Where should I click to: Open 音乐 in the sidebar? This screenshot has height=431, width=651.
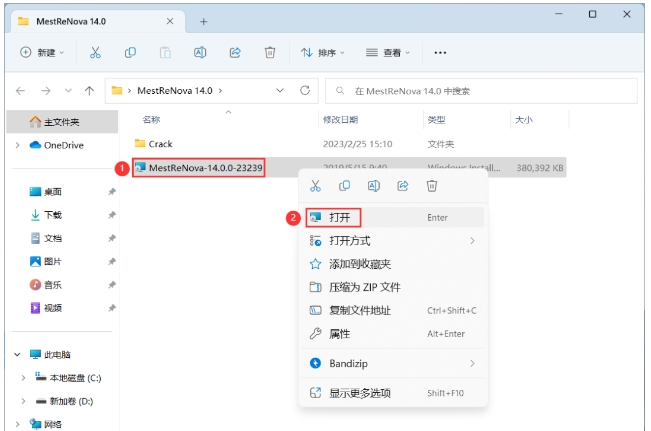(46, 285)
